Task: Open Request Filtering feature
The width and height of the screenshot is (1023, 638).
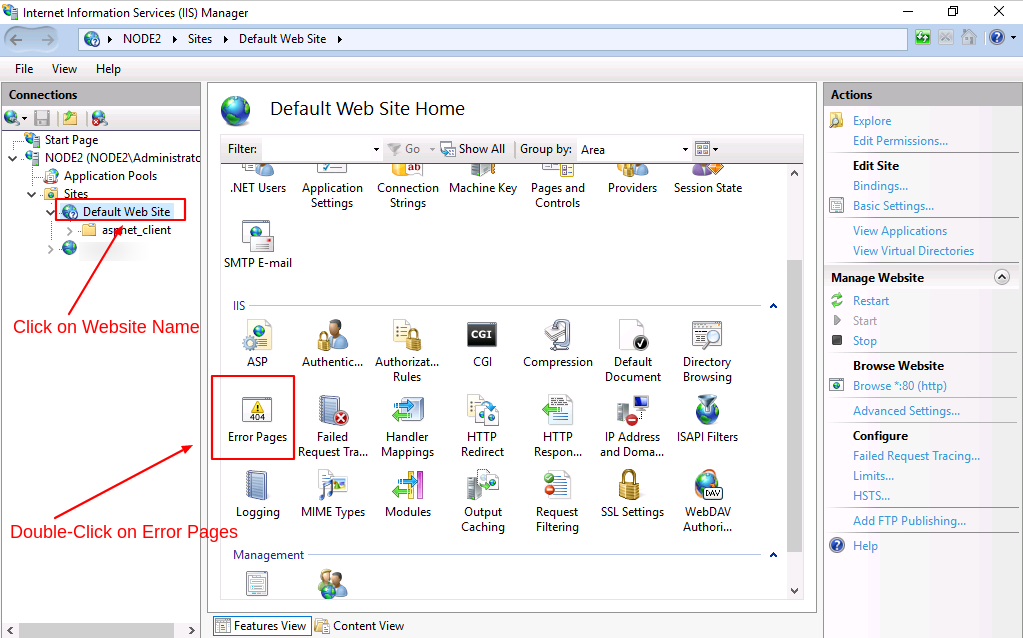Action: 557,501
